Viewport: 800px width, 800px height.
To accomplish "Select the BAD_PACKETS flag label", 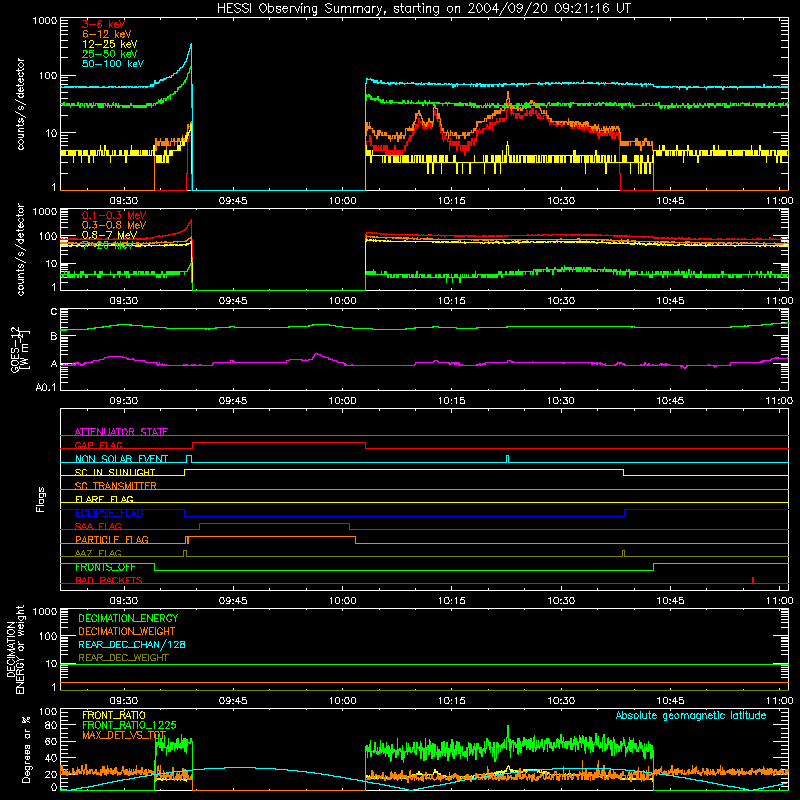I will (x=109, y=580).
